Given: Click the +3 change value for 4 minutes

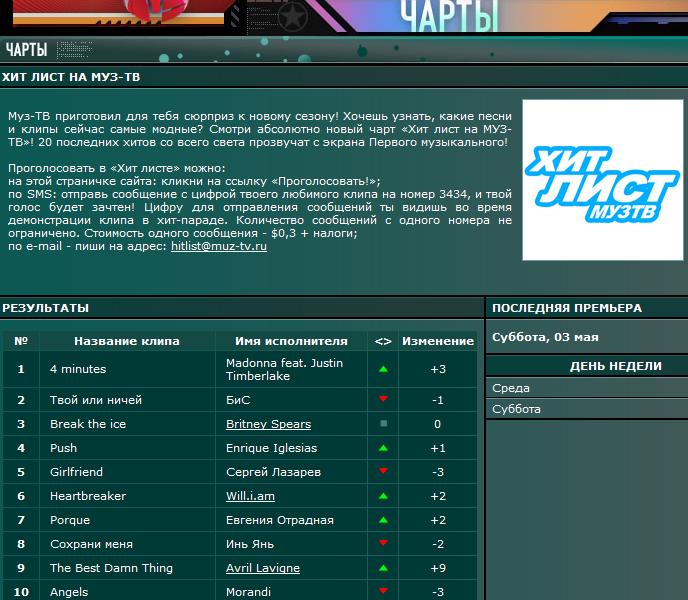Looking at the screenshot, I should click(x=438, y=369).
